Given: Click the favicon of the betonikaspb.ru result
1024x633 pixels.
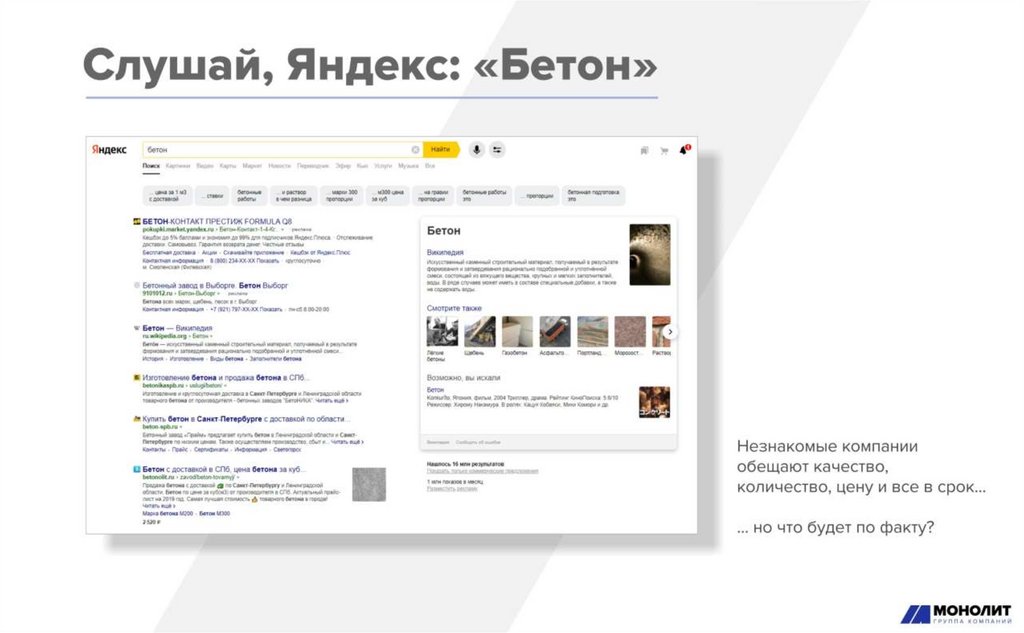Looking at the screenshot, I should coord(136,378).
